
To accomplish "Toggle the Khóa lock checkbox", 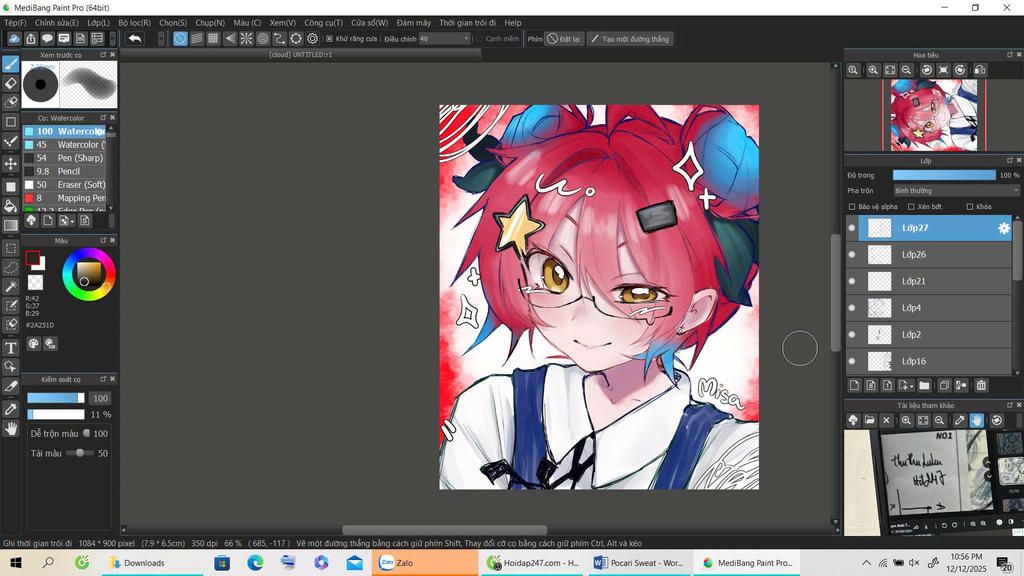I will pos(969,206).
